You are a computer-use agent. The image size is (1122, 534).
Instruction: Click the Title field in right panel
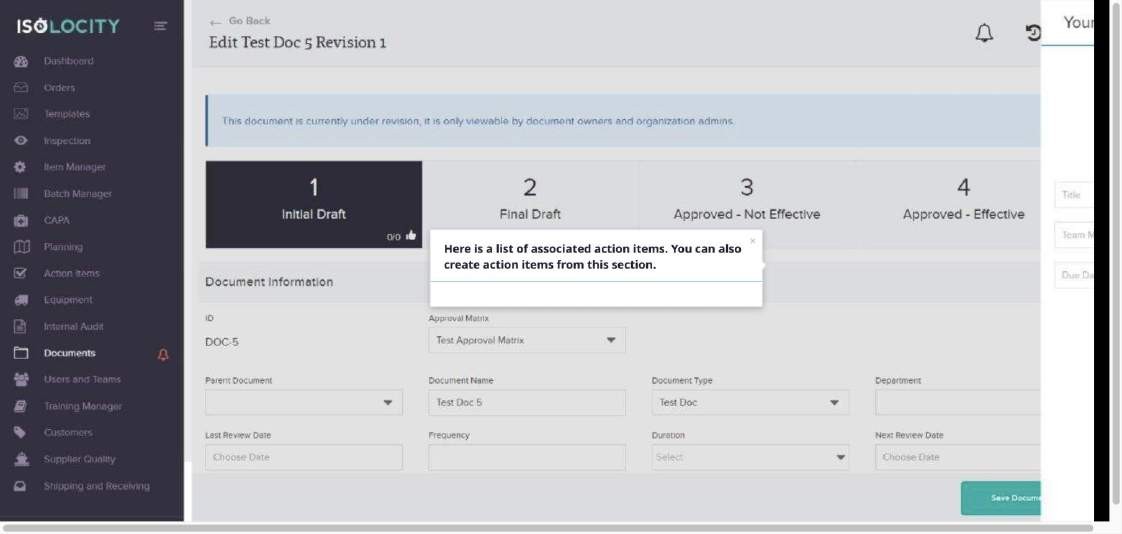pos(1074,195)
